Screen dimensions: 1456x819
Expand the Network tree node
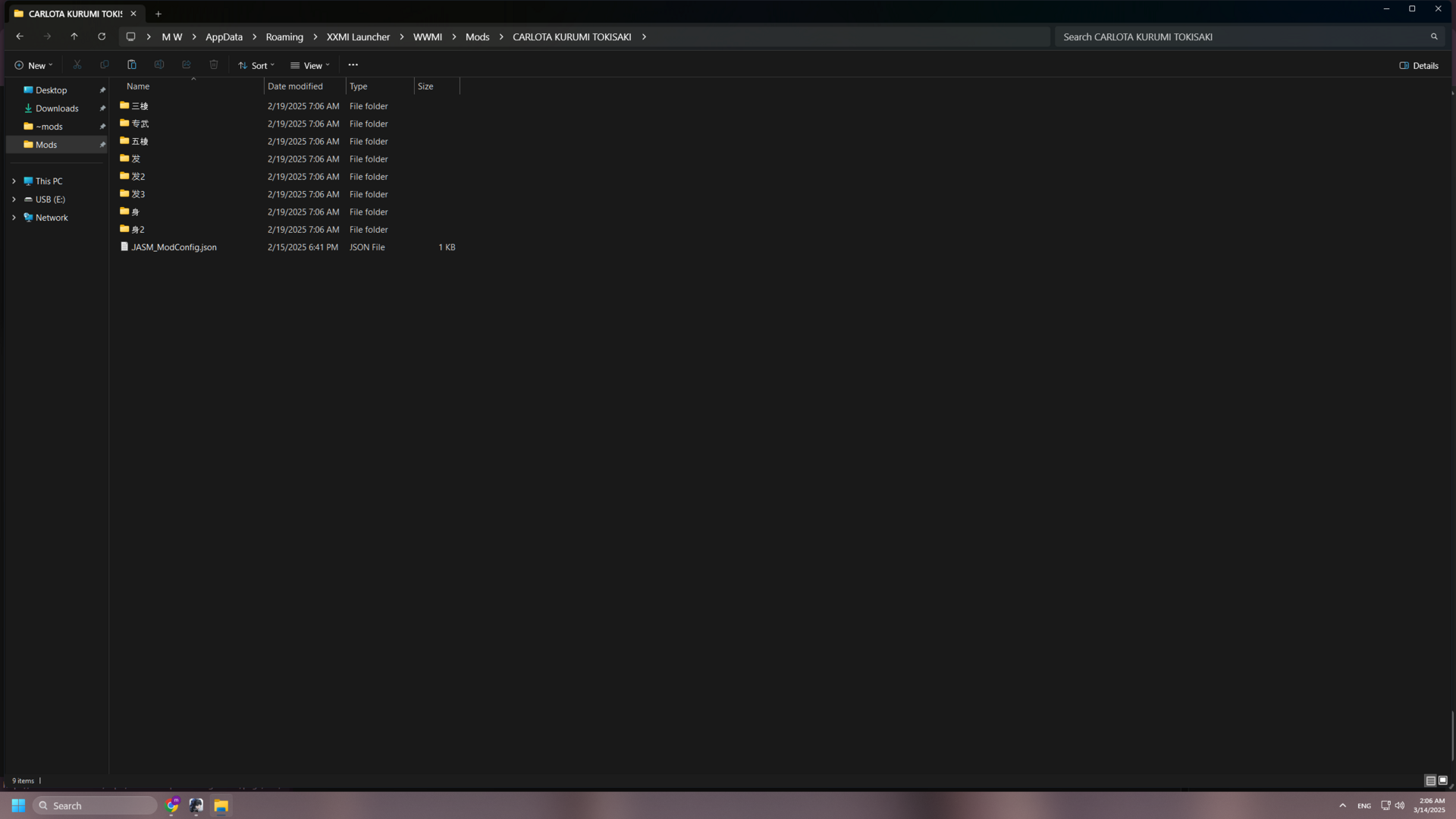pyautogui.click(x=14, y=218)
